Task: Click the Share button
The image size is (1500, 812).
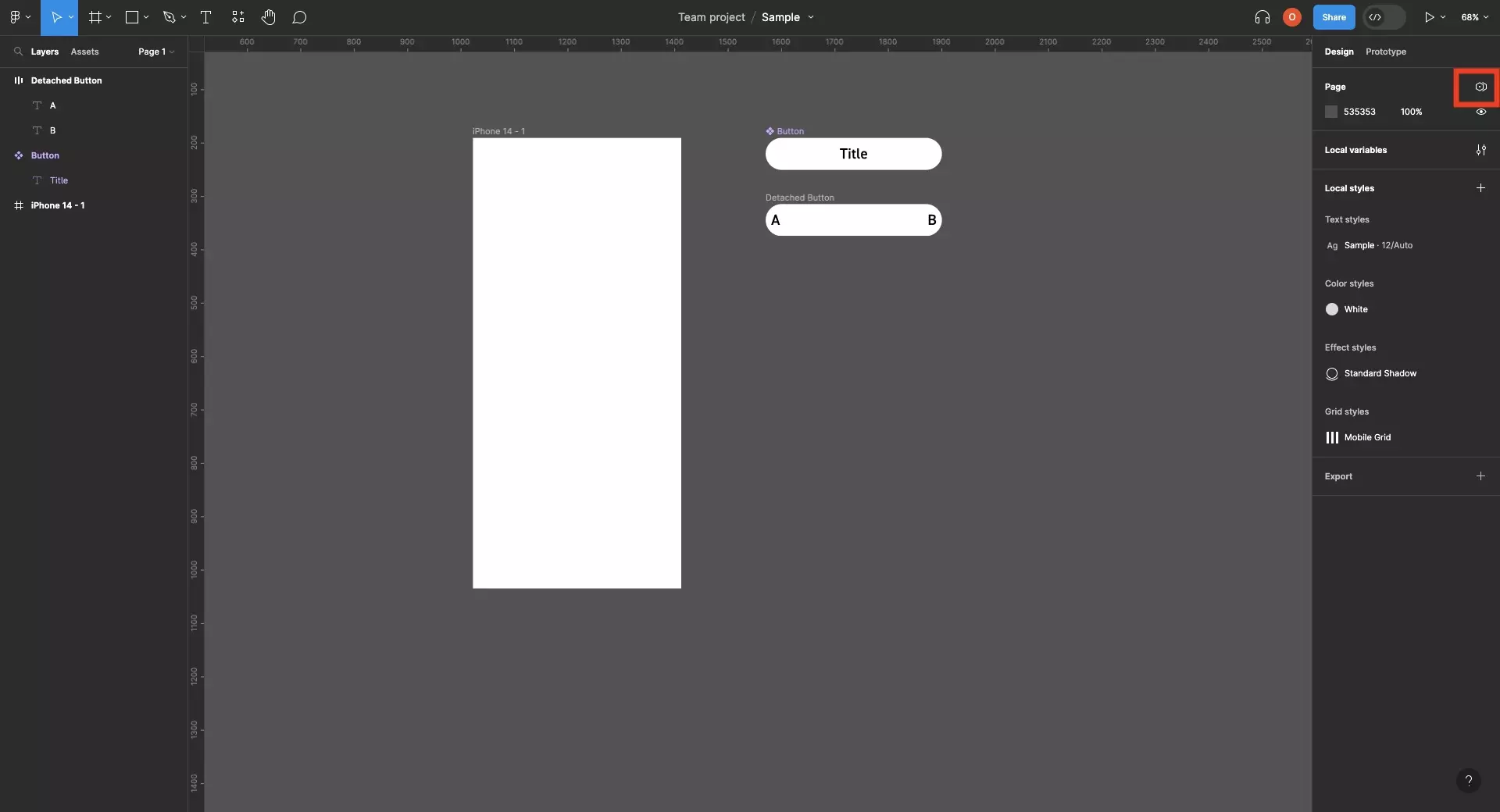Action: 1334,17
